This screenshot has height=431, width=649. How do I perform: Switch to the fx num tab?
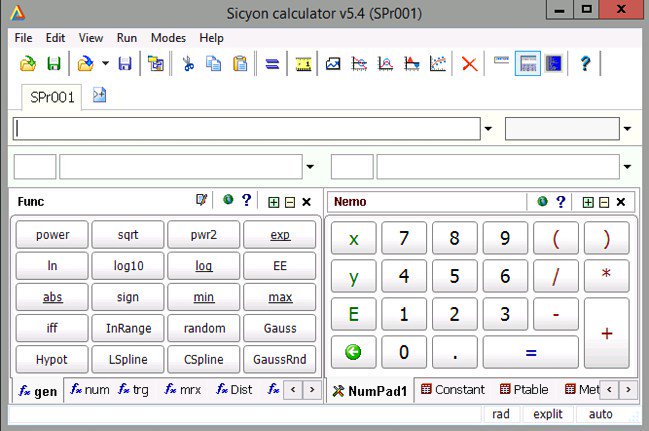90,390
